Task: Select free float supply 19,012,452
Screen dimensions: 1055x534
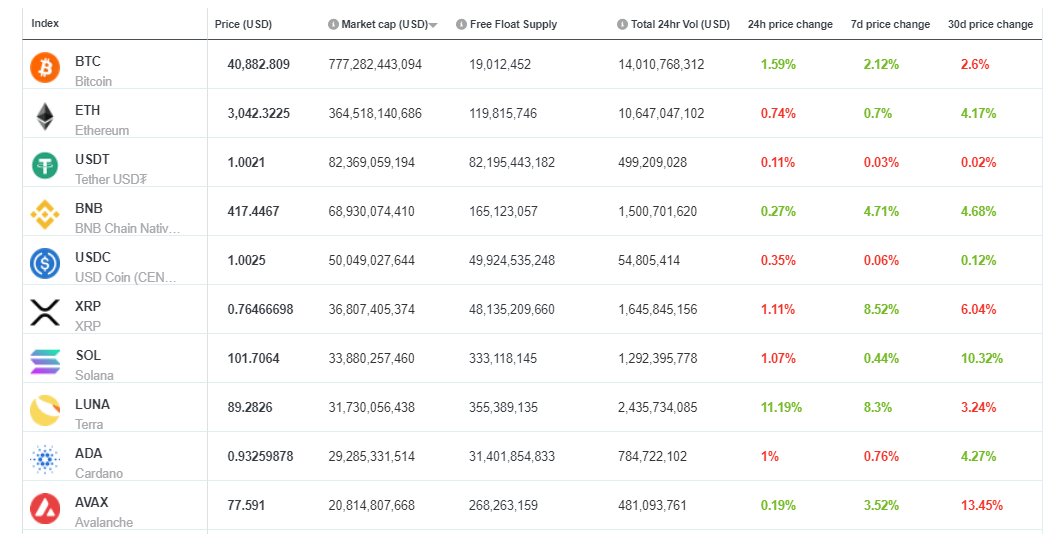Action: (x=500, y=65)
